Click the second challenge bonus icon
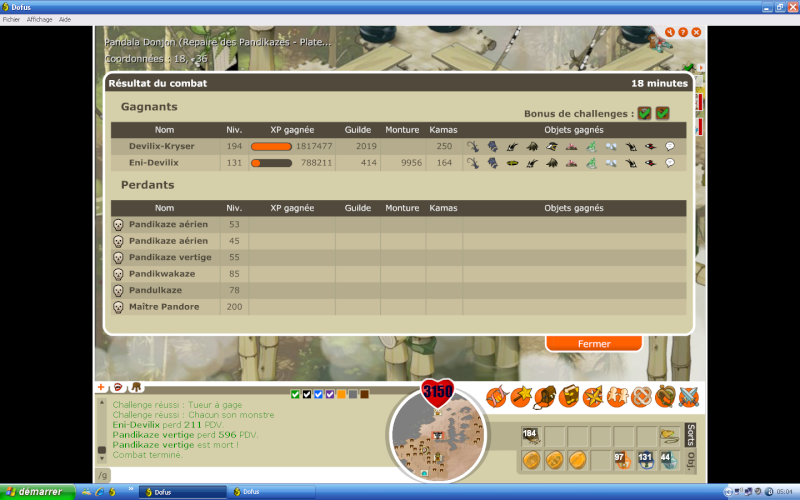The width and height of the screenshot is (800, 500). [x=662, y=113]
